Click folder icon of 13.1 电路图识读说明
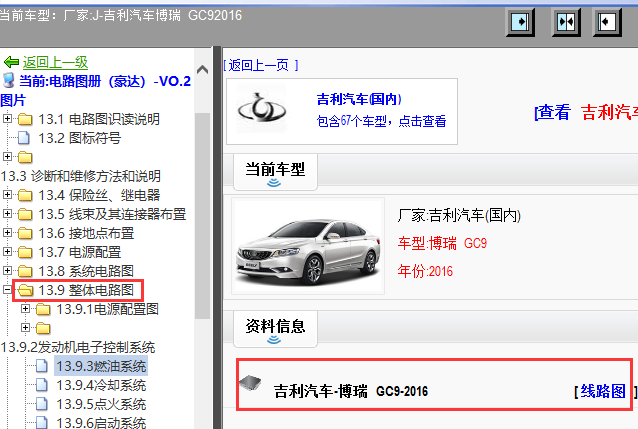 [x=25, y=119]
